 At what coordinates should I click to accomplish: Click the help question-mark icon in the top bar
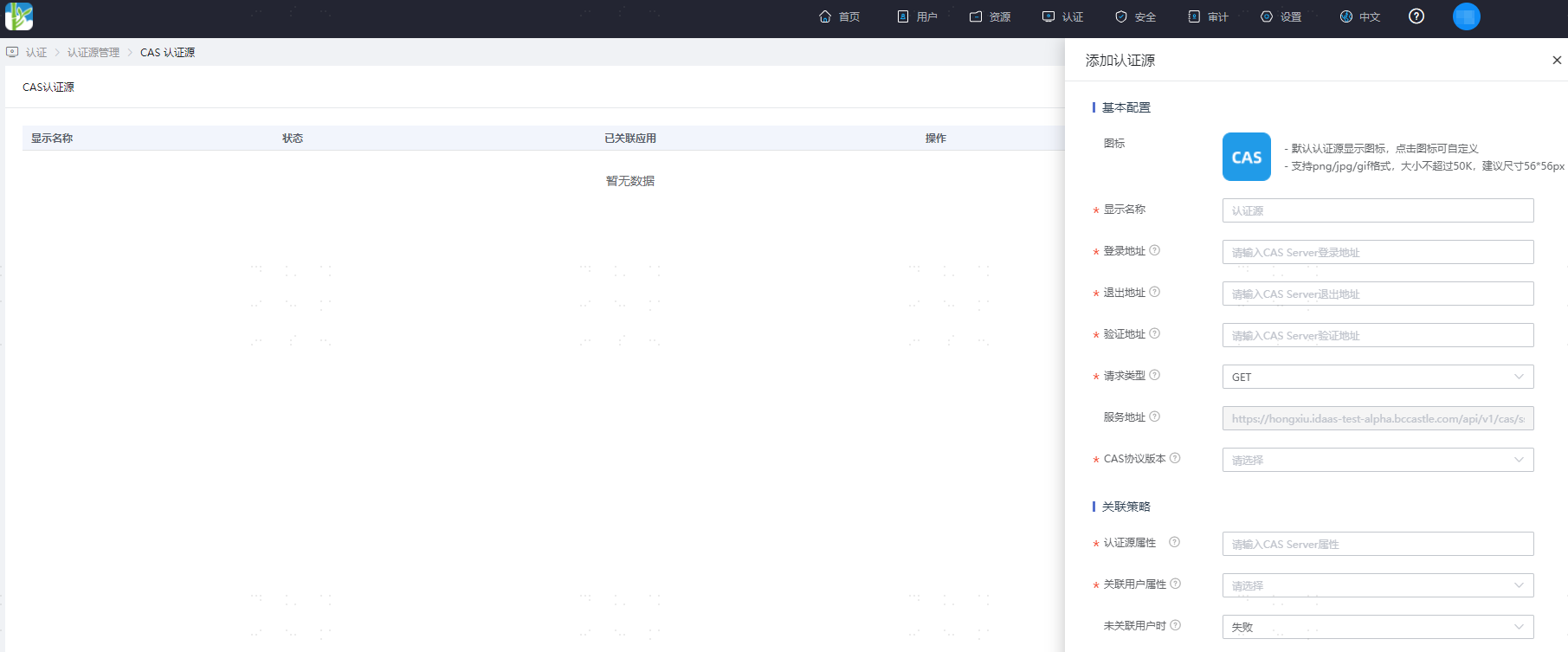[1416, 16]
